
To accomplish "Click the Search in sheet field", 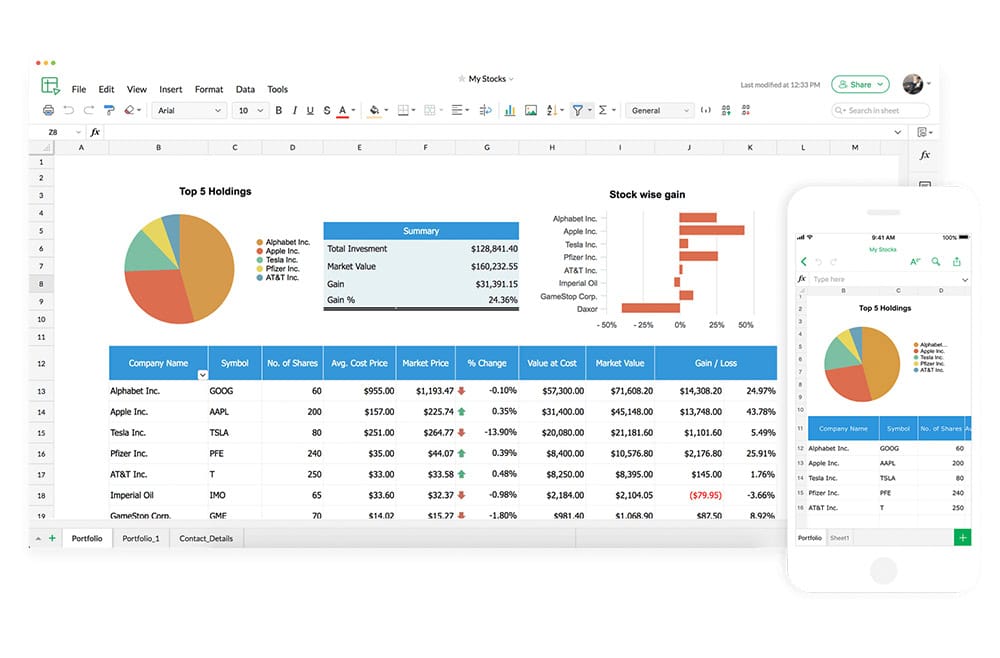I will tap(880, 110).
